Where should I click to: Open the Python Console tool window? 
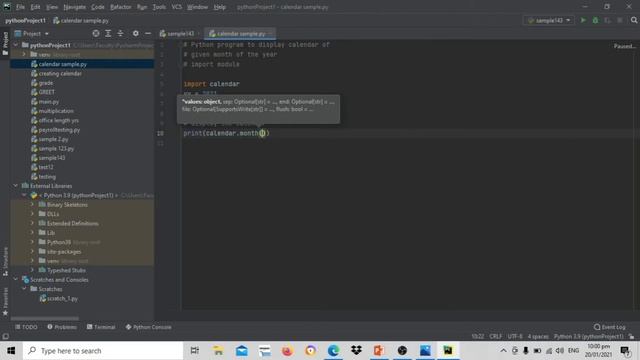point(149,327)
